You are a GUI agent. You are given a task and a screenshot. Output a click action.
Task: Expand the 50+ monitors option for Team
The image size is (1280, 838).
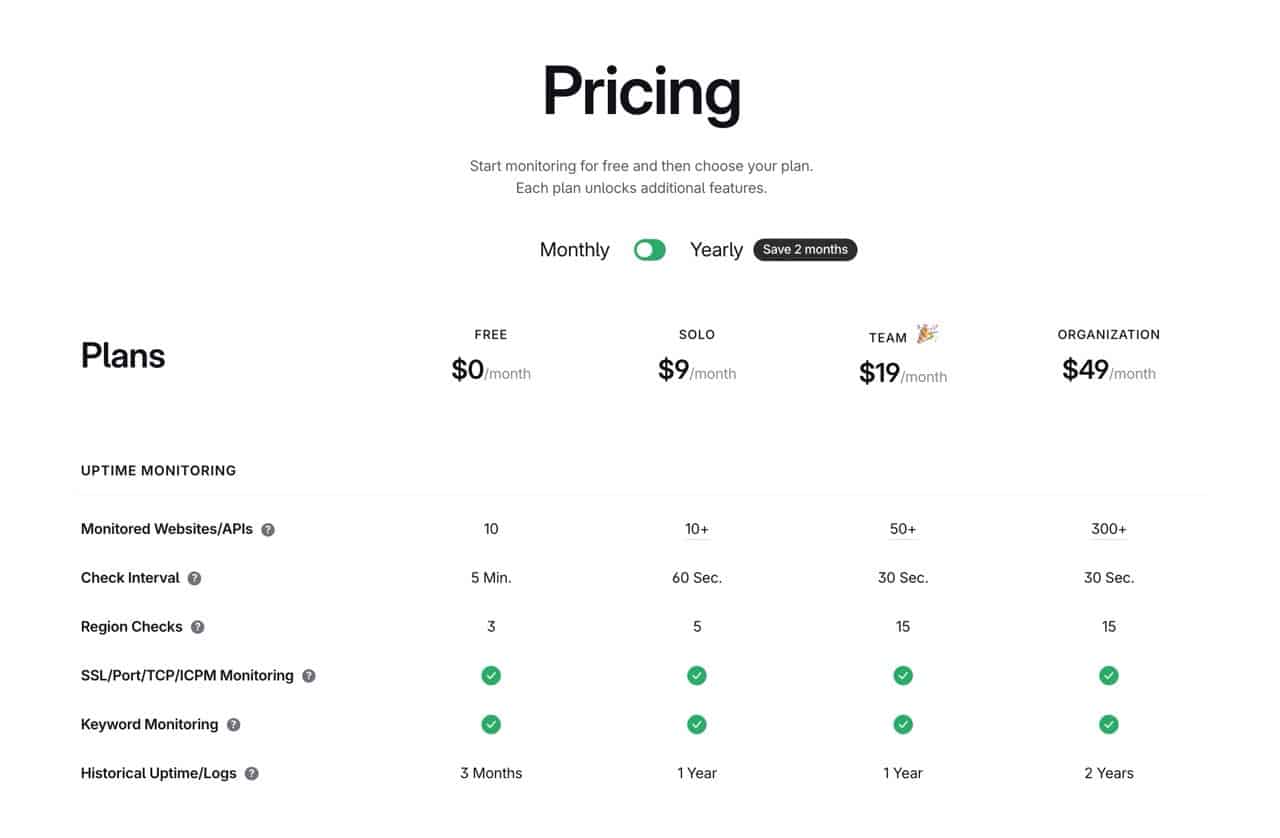pyautogui.click(x=903, y=529)
